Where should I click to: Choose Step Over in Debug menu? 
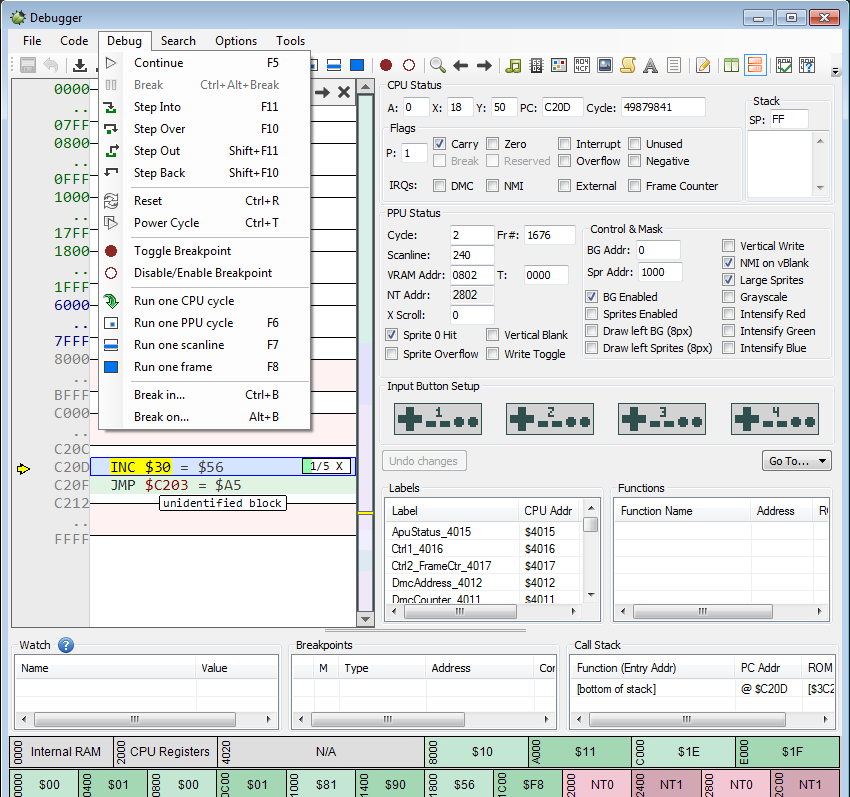(205, 129)
